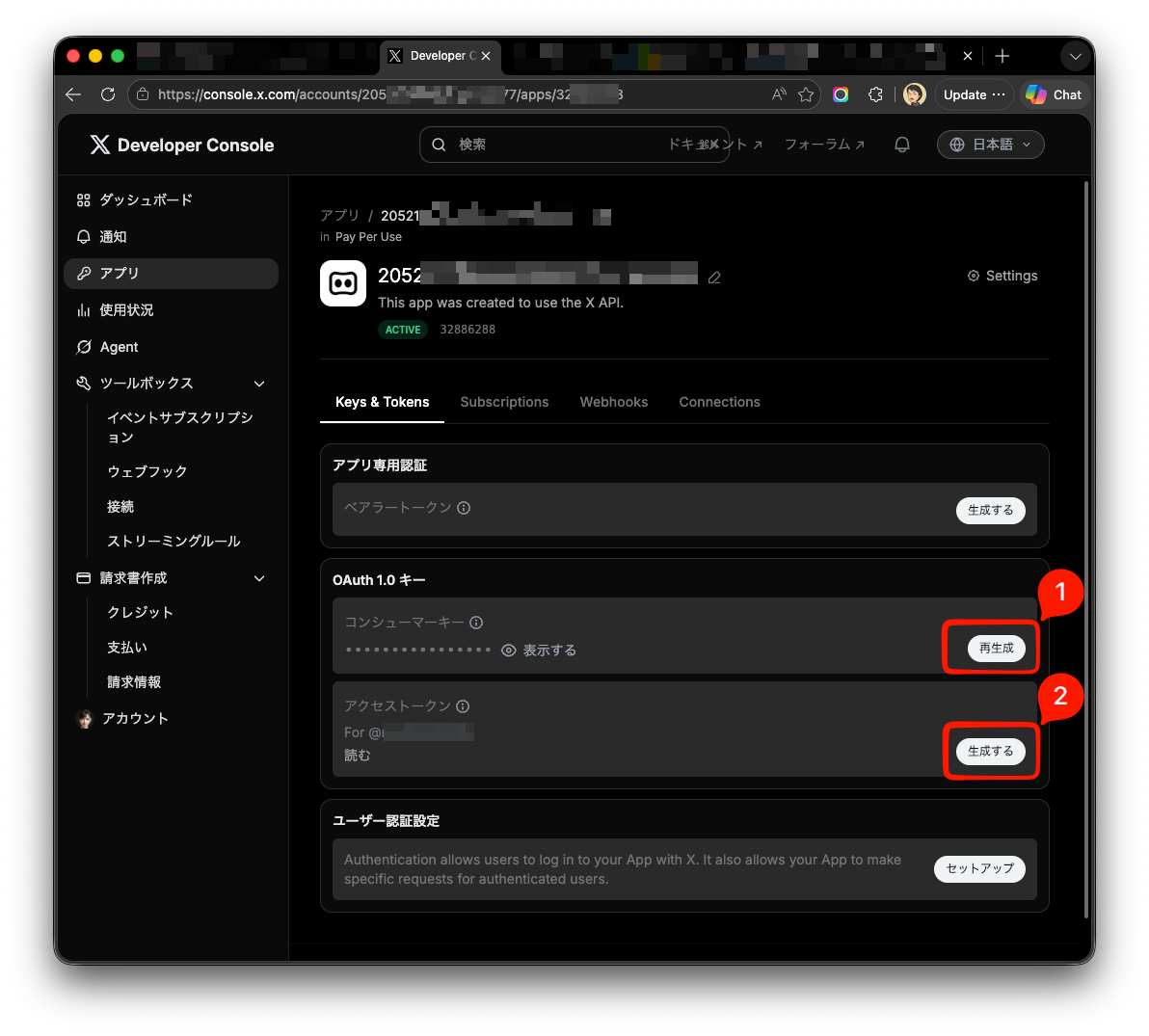This screenshot has height=1036, width=1149.
Task: Click セットアップ for user authentication
Action: [979, 868]
